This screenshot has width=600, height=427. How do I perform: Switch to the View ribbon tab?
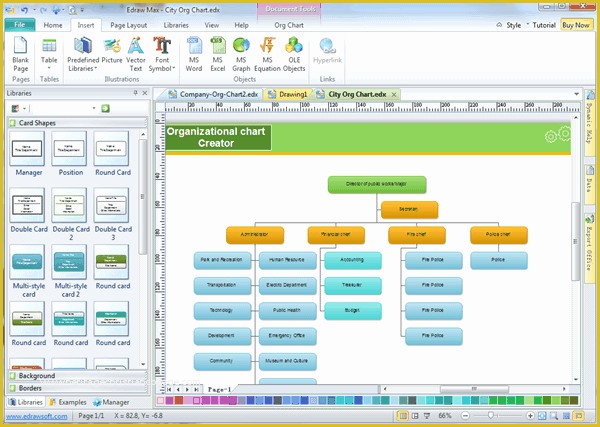click(211, 25)
